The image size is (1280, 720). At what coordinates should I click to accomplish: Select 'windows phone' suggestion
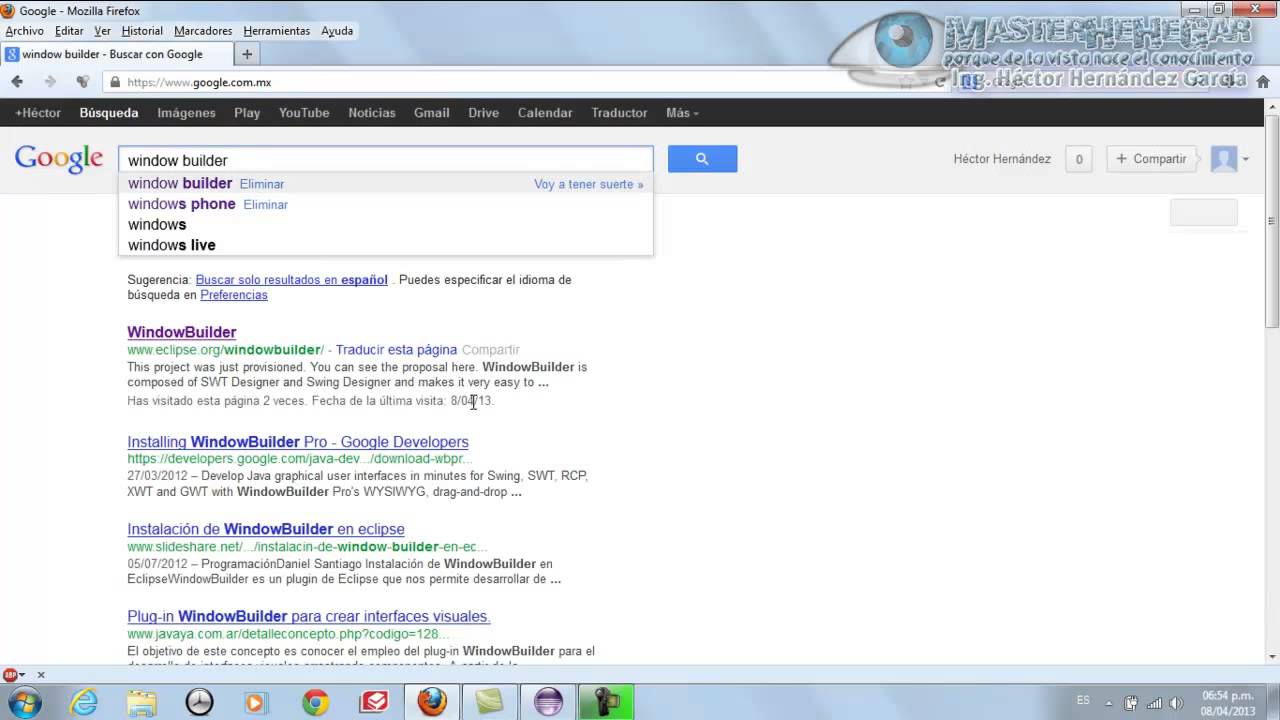pos(182,204)
